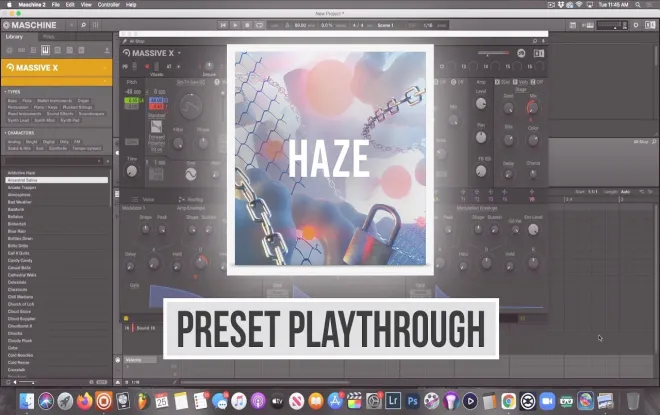
Task: Select the Chill Marilana preset
Action: click(20, 297)
